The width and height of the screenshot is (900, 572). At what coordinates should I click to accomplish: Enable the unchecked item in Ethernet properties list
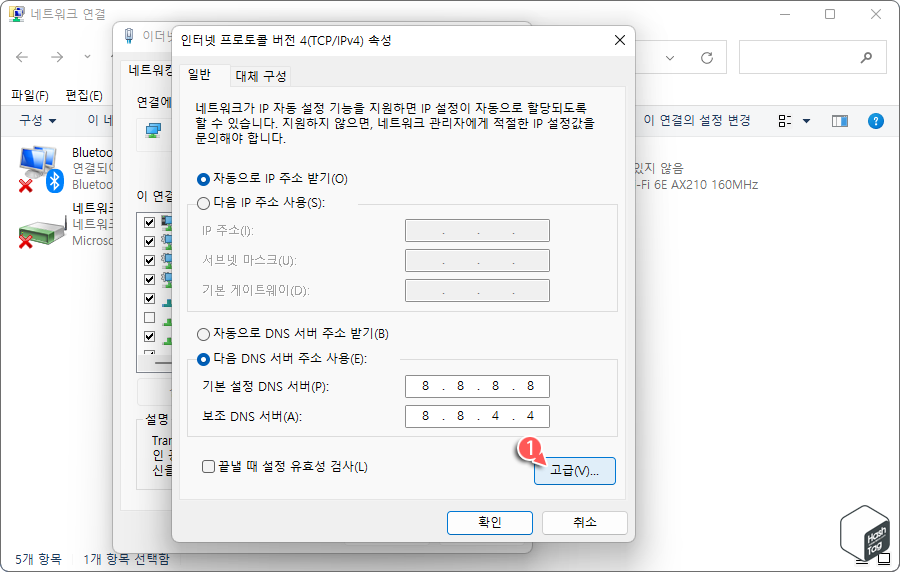(x=150, y=317)
